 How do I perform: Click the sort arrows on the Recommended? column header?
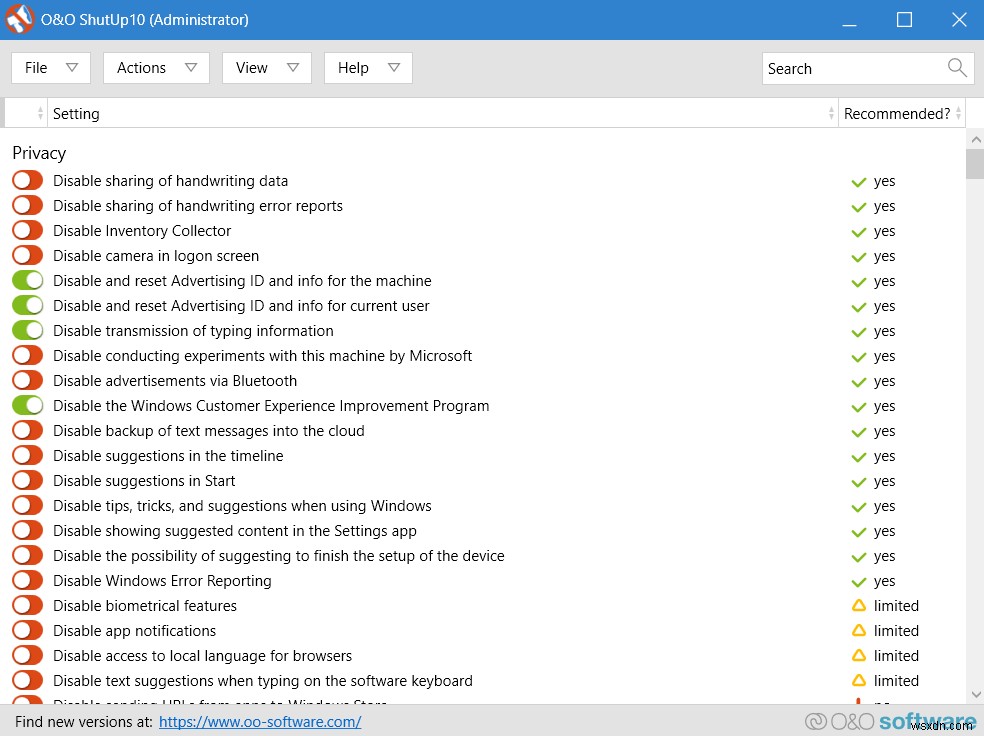click(958, 113)
